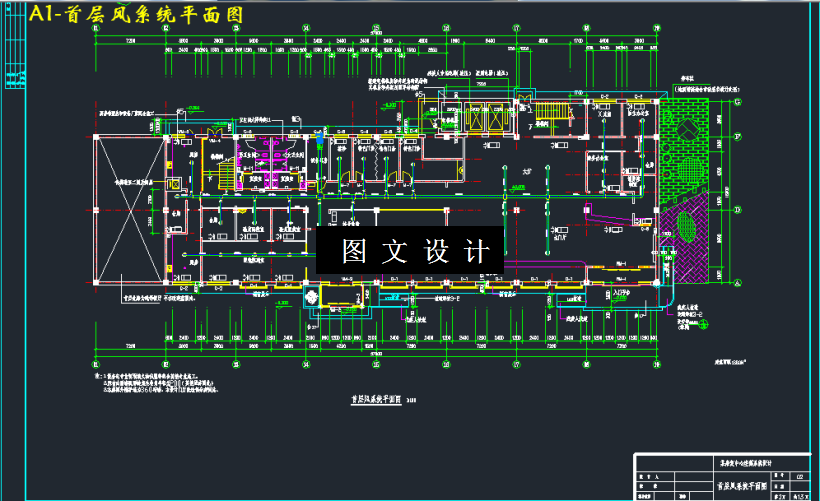
Task: Select the yellow staircase in the left room cluster
Action: point(226,176)
